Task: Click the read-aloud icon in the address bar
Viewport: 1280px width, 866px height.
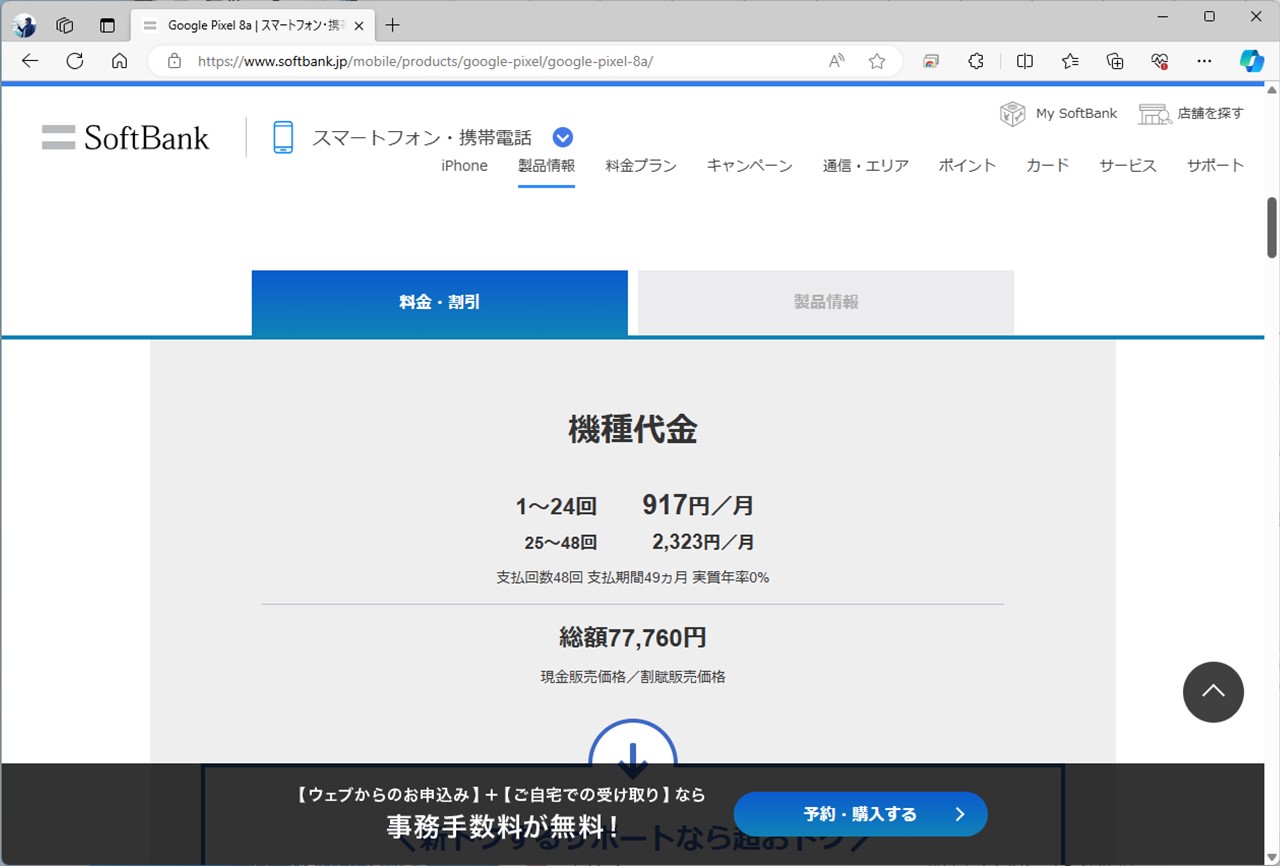Action: [836, 61]
